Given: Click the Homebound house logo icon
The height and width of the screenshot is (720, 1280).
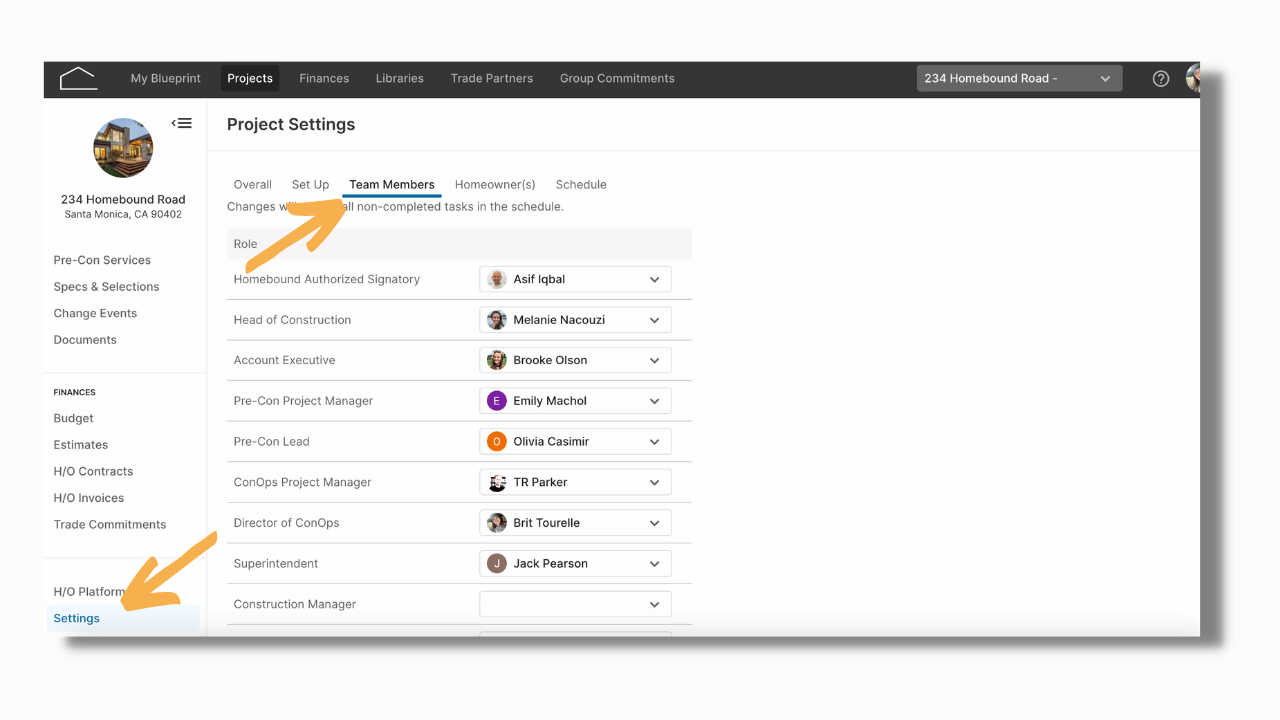Looking at the screenshot, I should tap(78, 78).
